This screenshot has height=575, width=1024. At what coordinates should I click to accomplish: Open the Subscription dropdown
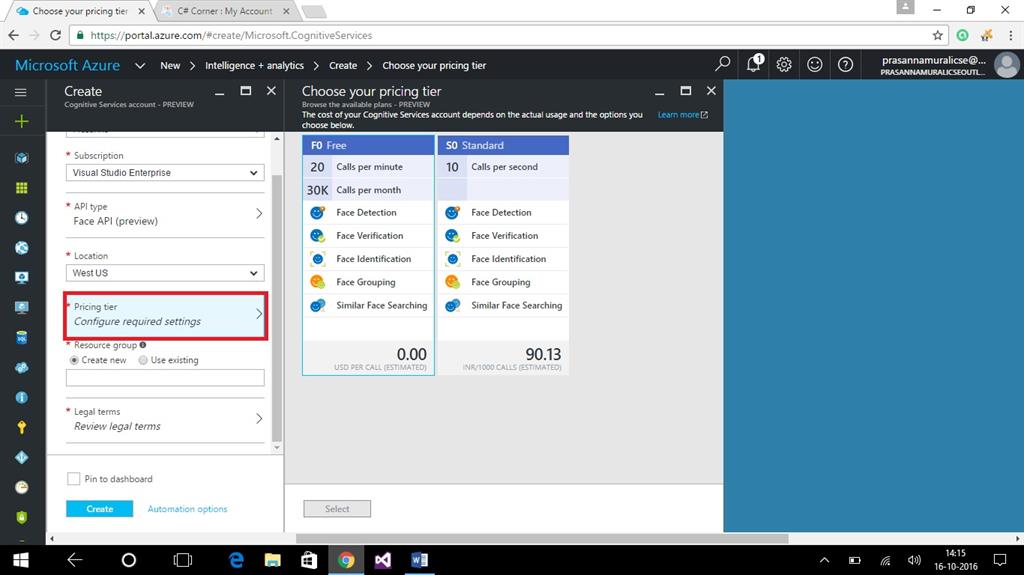[165, 172]
